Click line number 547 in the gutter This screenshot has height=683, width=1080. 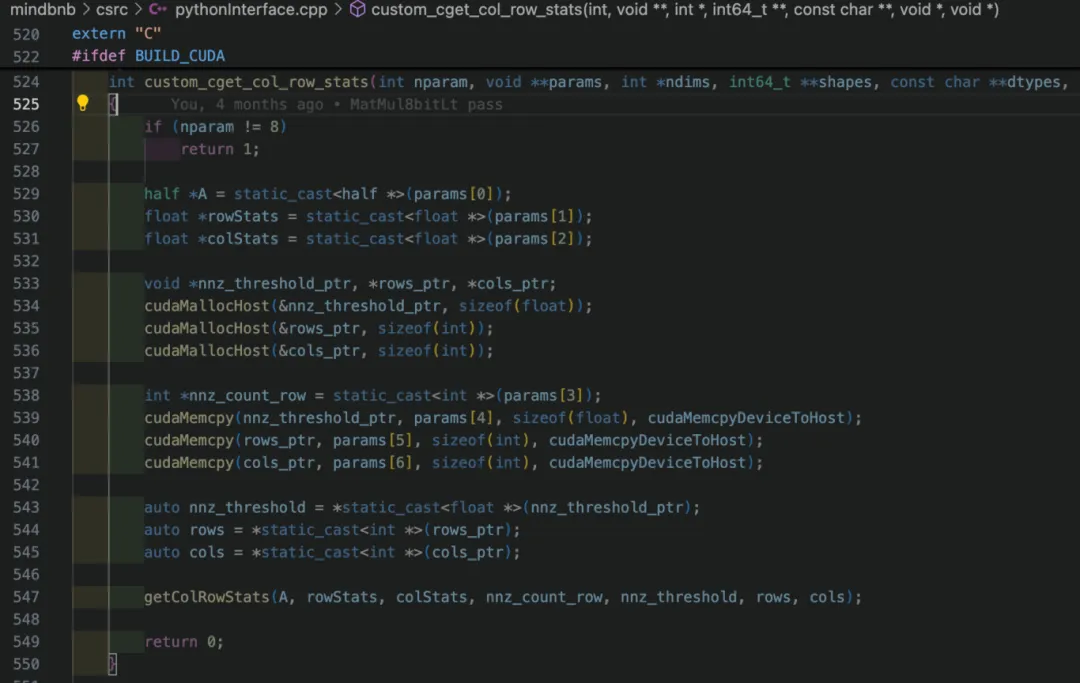tap(27, 597)
